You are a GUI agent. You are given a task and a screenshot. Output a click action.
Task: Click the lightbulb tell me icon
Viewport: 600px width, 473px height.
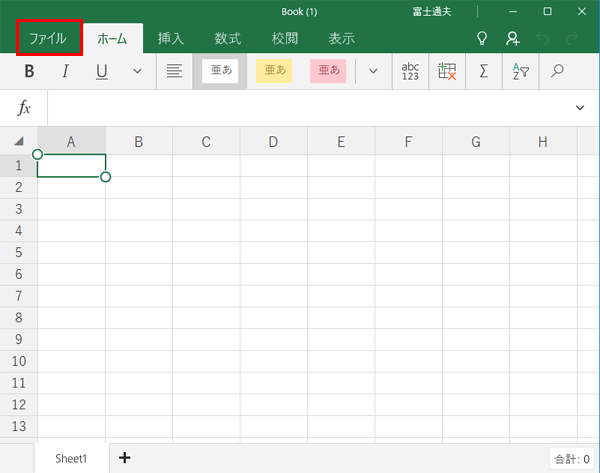click(x=481, y=39)
